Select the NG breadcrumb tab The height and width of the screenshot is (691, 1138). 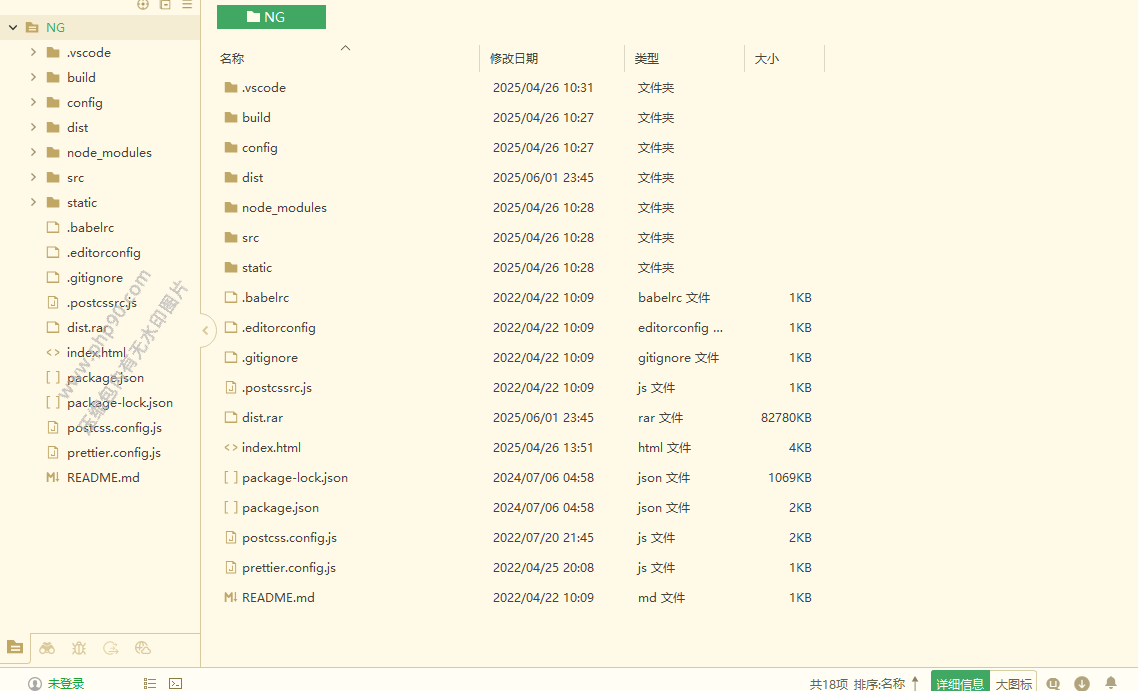[x=271, y=17]
